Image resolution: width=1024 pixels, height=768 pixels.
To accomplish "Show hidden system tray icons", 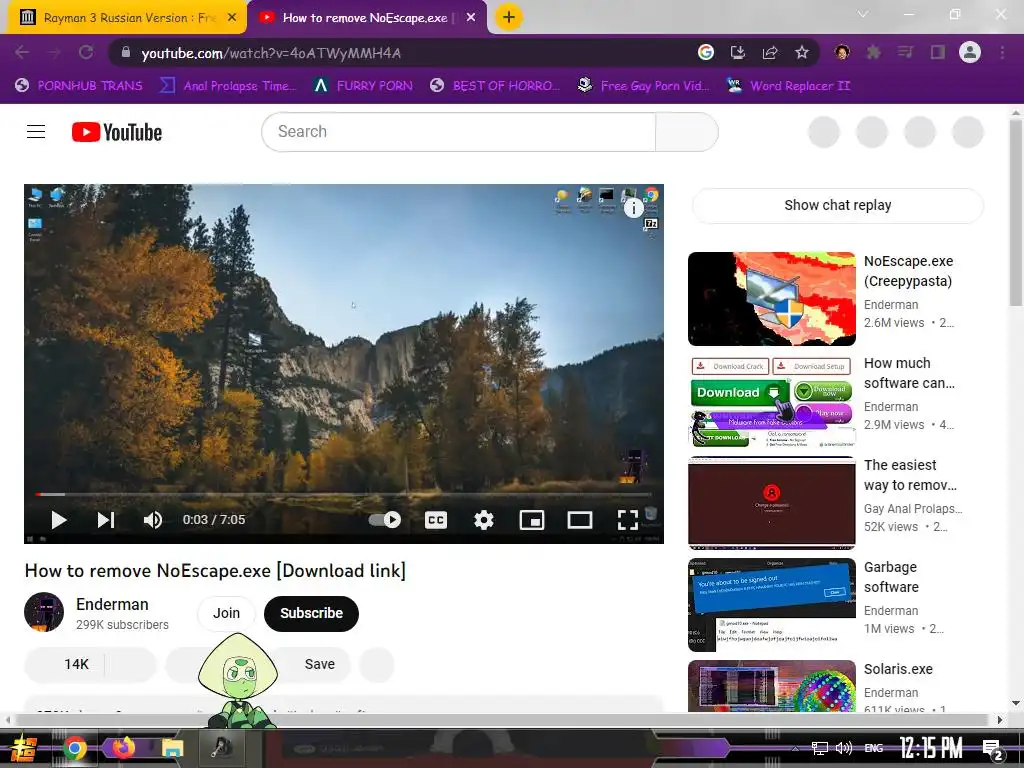I will [x=795, y=748].
